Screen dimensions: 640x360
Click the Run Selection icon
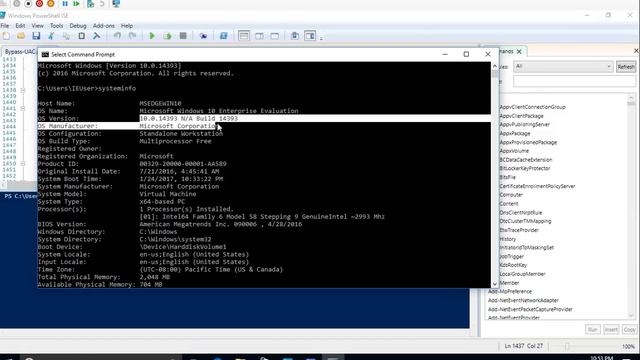(167, 36)
